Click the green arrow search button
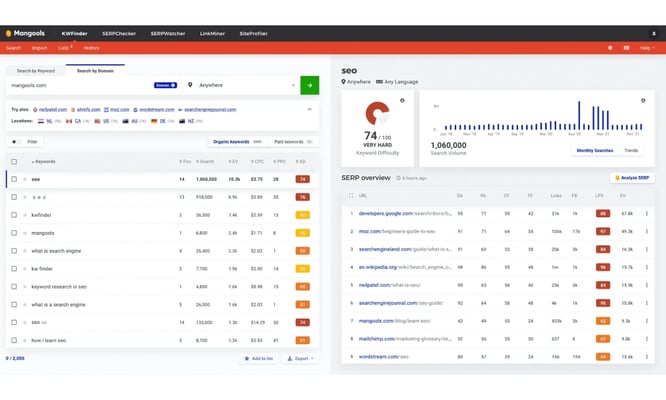The height and width of the screenshot is (400, 666). coord(310,85)
